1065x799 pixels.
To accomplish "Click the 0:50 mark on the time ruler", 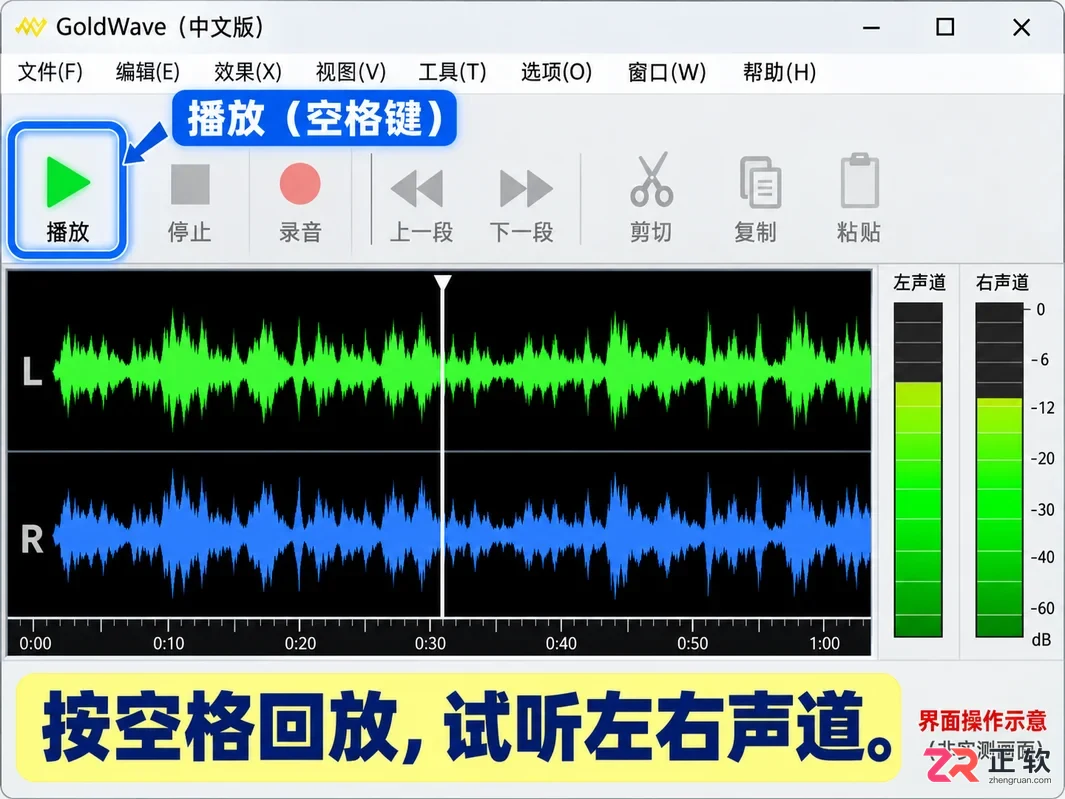I will 692,643.
